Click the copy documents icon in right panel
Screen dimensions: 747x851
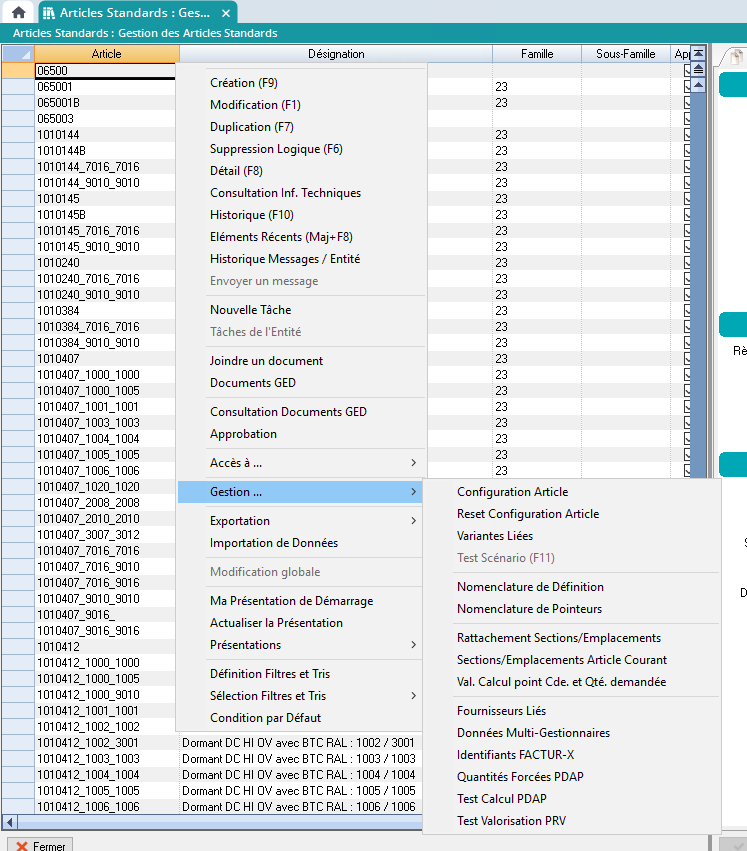tap(735, 58)
